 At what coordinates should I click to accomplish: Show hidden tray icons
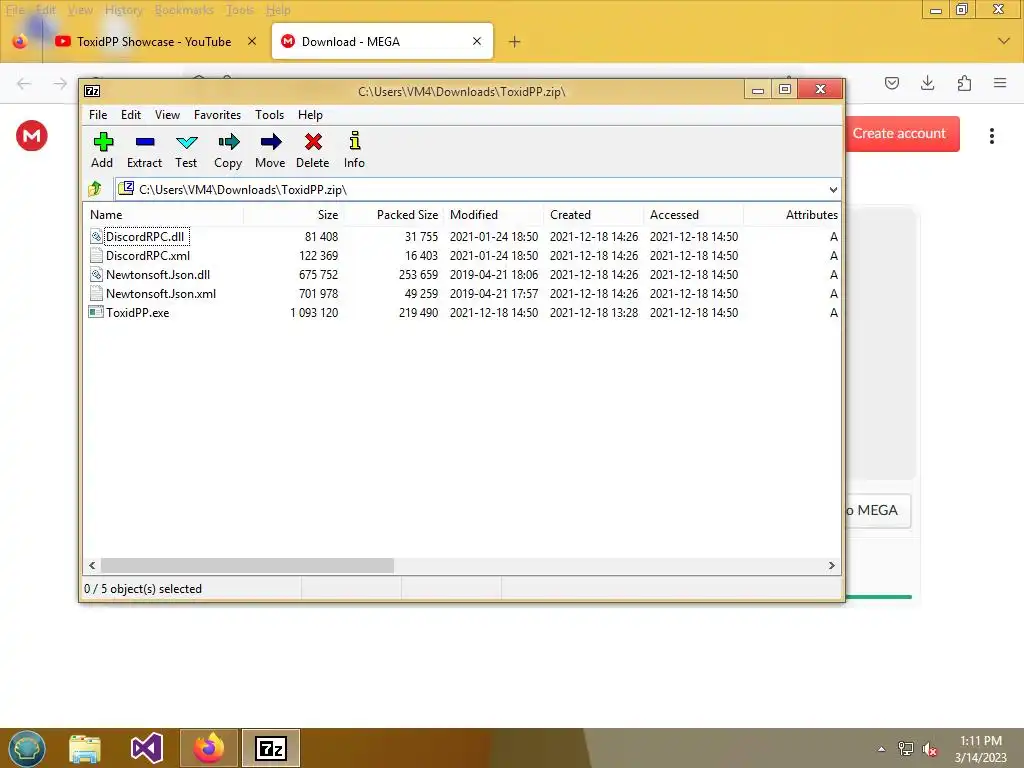(x=882, y=749)
